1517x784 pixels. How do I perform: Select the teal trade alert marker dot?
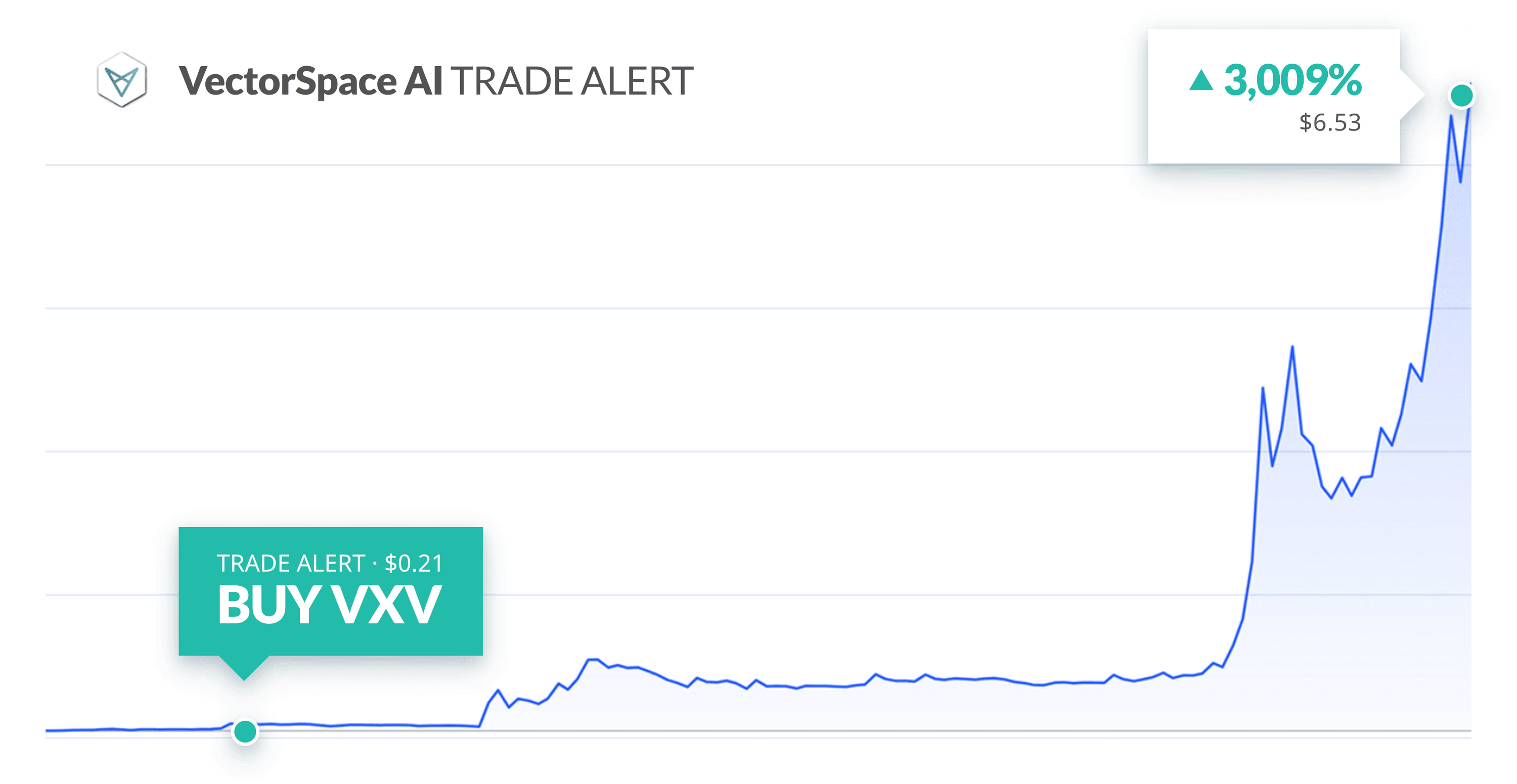click(245, 731)
